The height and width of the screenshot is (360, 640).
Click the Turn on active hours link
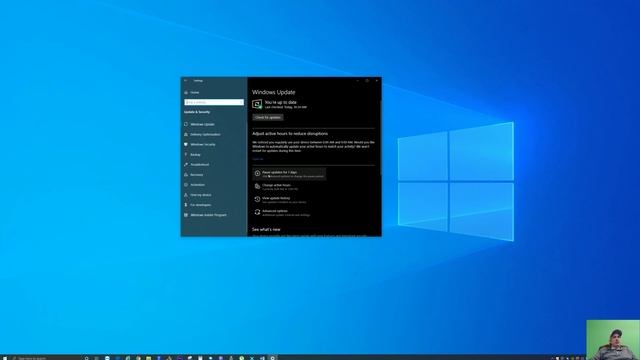258,159
